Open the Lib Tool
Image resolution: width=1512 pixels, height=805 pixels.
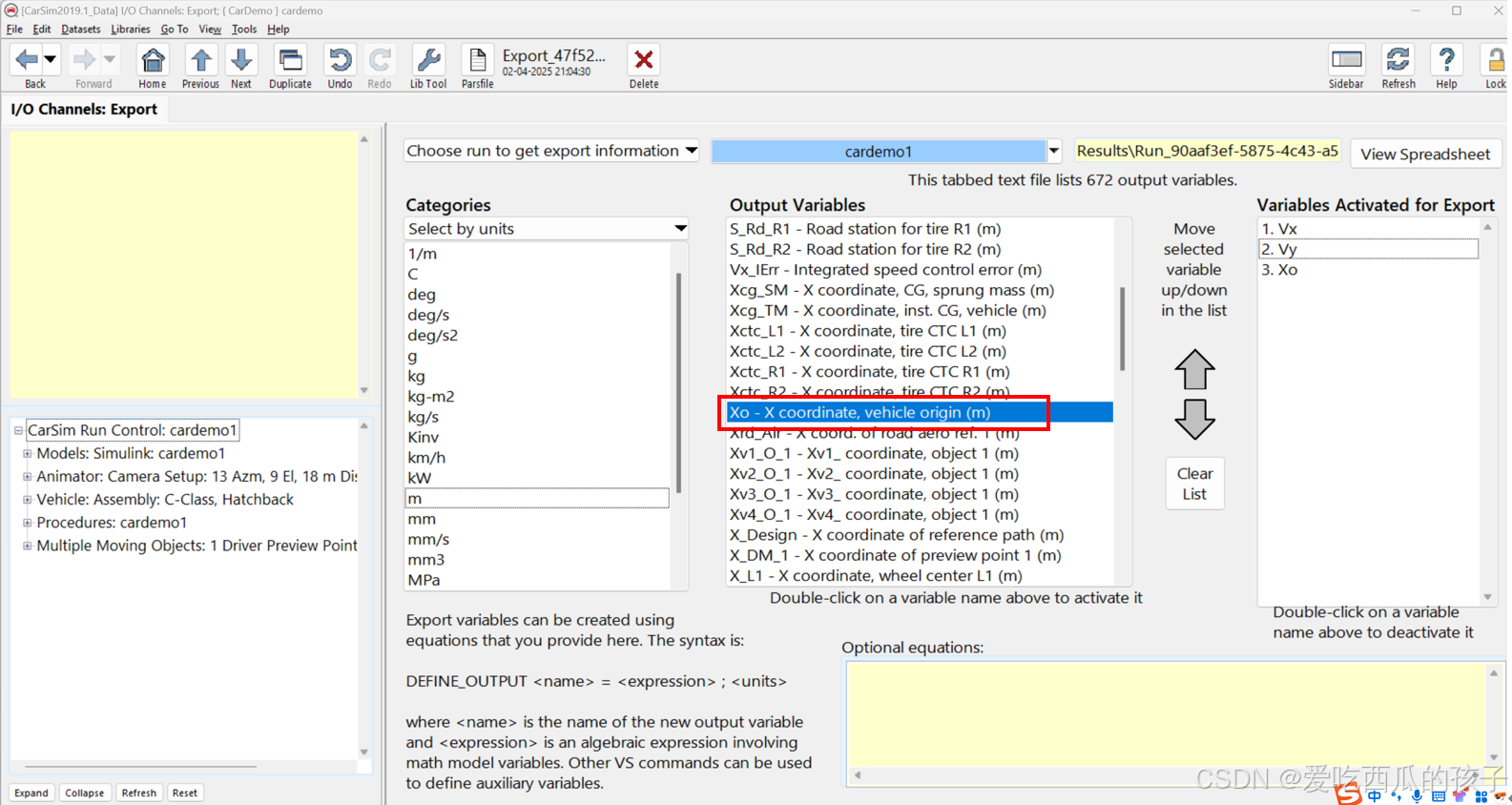[x=428, y=60]
